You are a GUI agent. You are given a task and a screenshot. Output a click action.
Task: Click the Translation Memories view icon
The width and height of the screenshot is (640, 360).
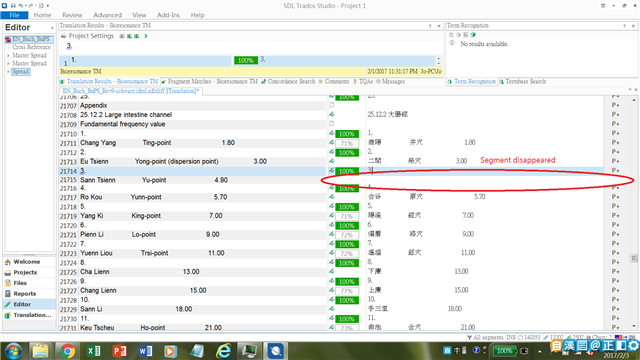point(8,315)
